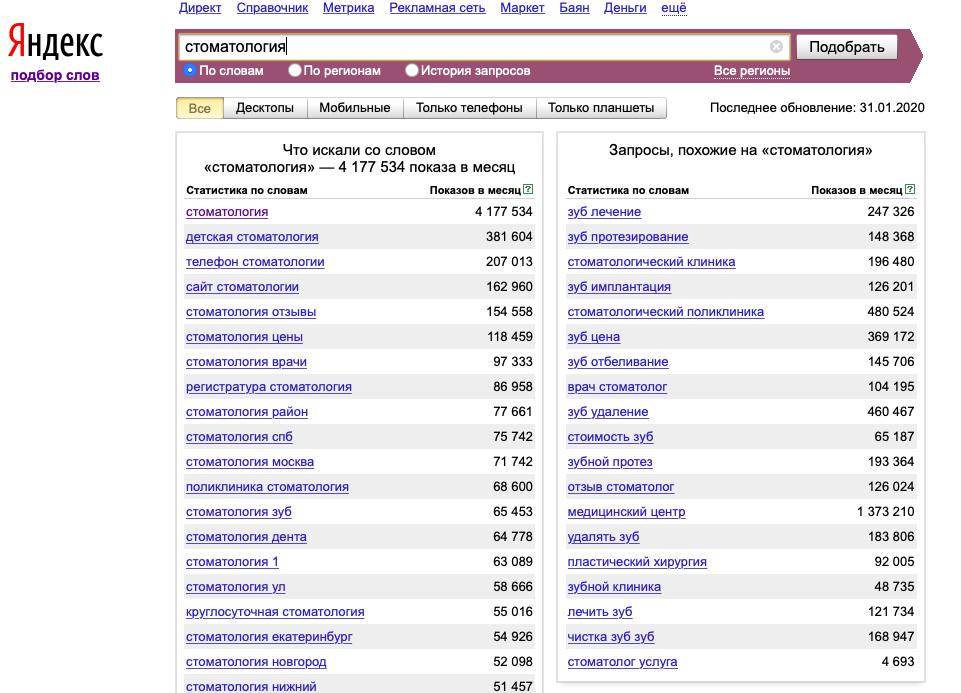Open 'Справочник' in the top menu

tap(272, 8)
